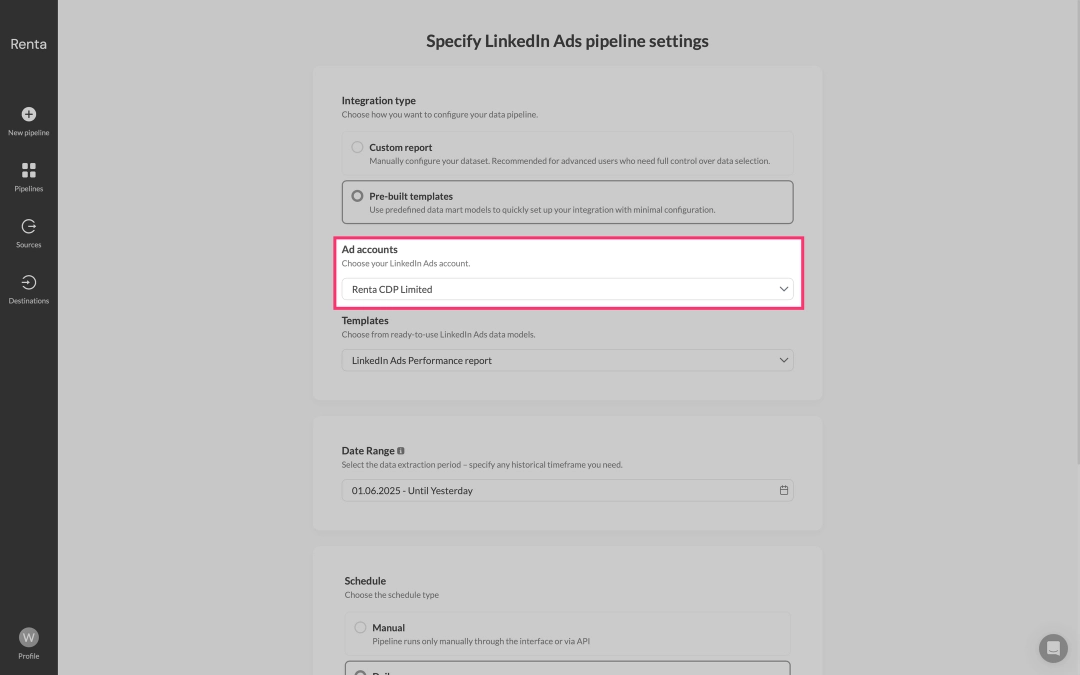Viewport: 1080px width, 675px height.
Task: Expand the Templates dropdown
Action: coord(567,360)
